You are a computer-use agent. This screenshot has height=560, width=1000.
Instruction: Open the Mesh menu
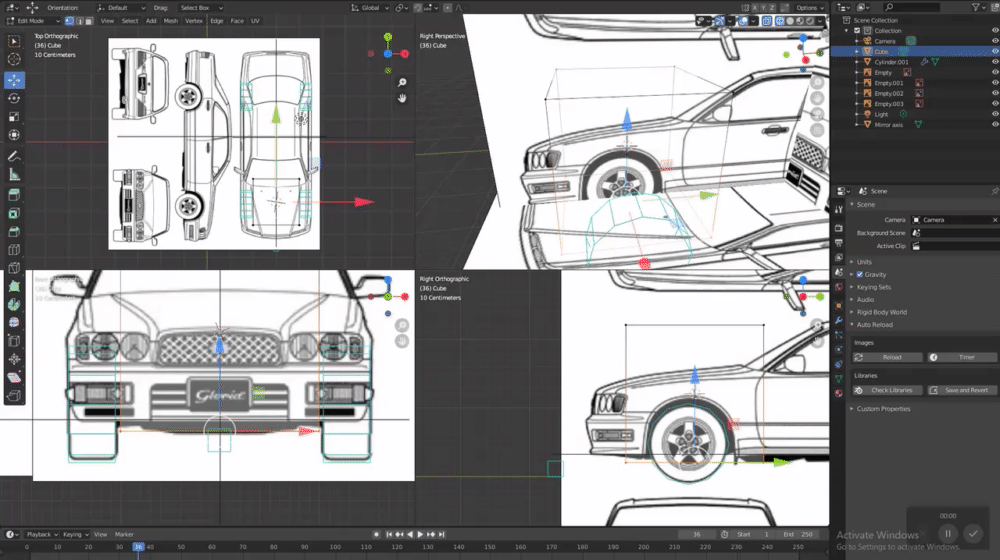[169, 20]
